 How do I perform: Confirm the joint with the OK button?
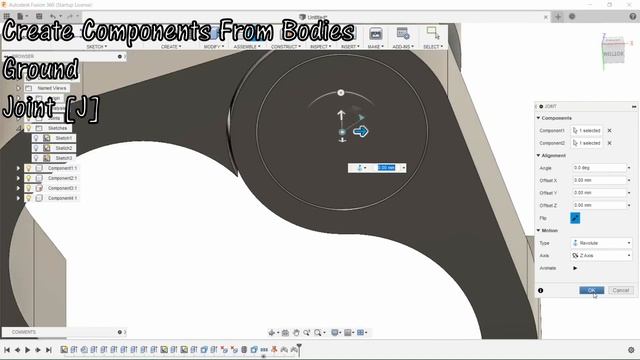(591, 290)
